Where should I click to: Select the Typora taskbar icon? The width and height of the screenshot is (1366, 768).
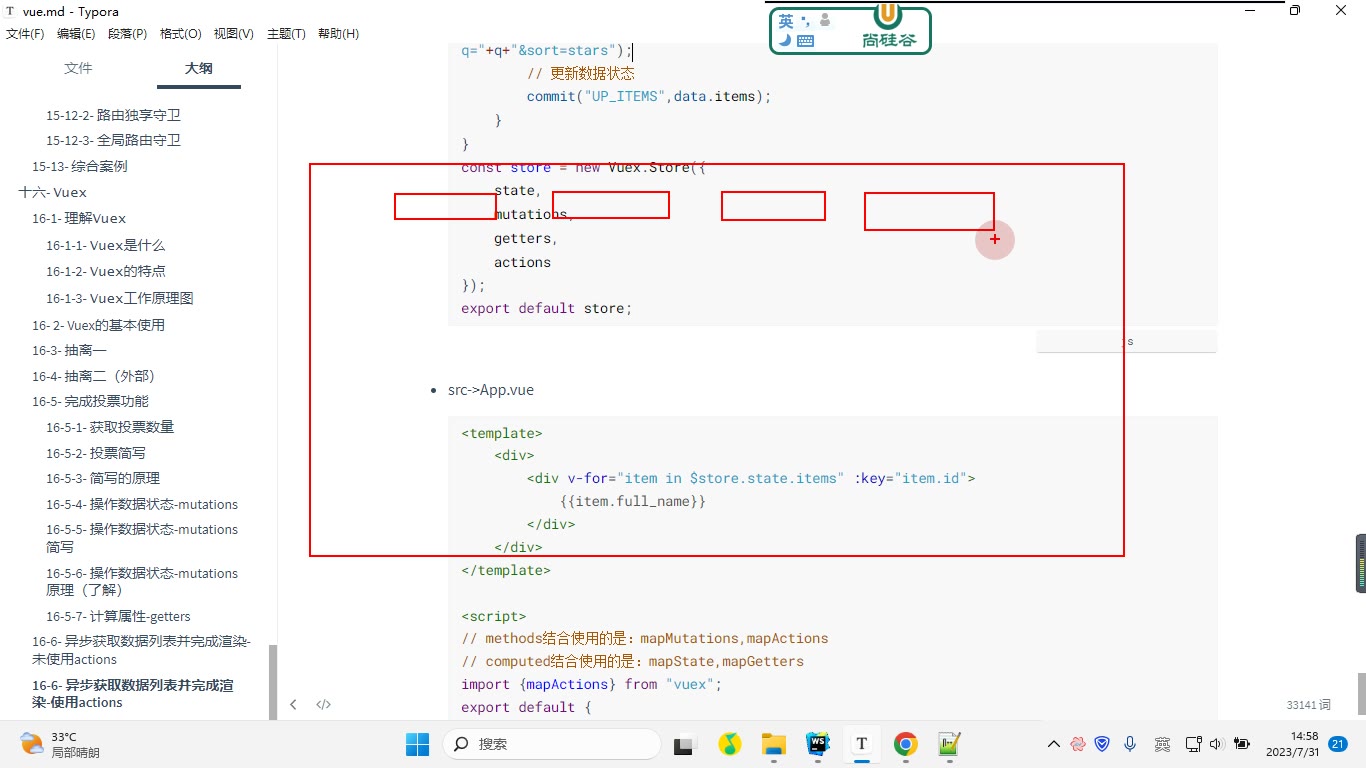861,744
